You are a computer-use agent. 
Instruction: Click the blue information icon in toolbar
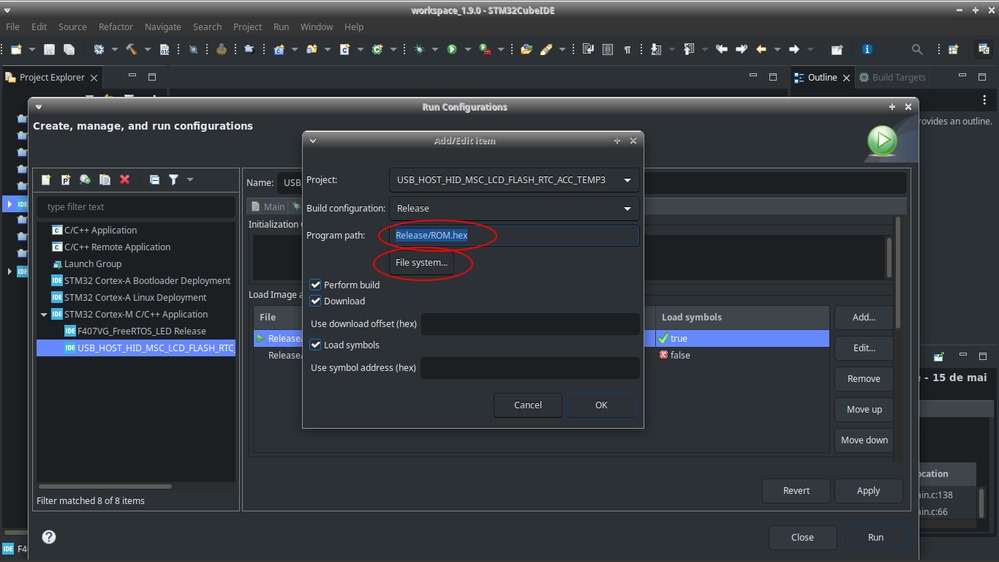[867, 49]
